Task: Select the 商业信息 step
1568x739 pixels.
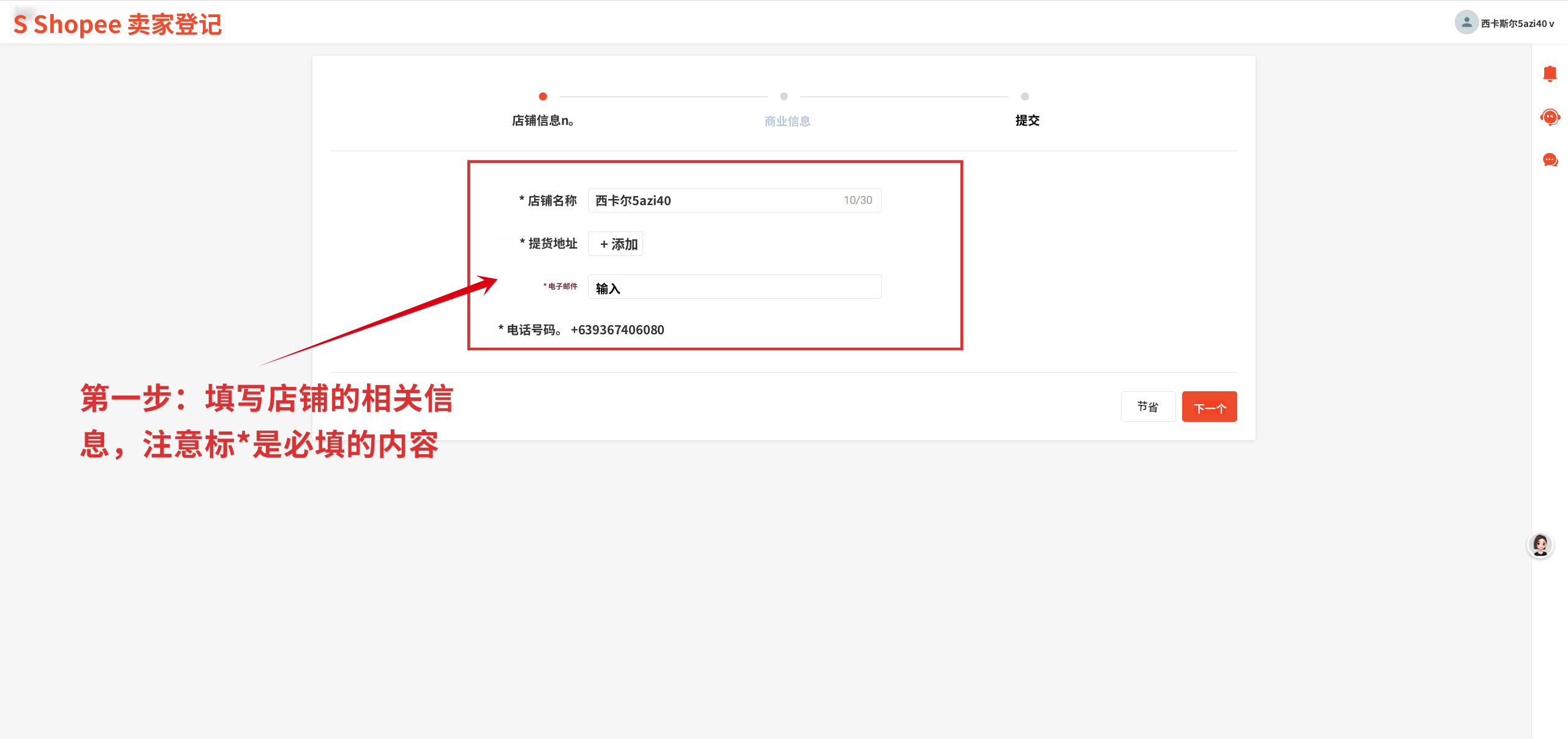Action: click(787, 121)
